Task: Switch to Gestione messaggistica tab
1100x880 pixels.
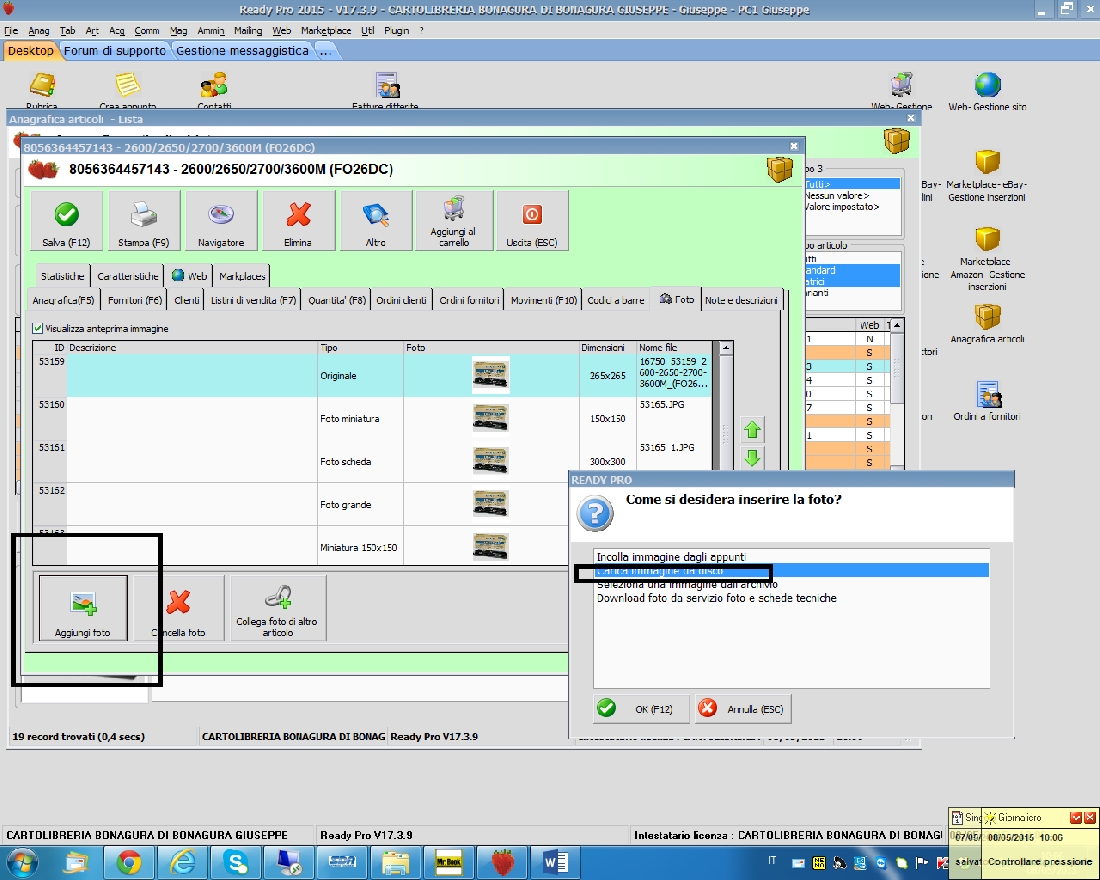Action: [242, 51]
